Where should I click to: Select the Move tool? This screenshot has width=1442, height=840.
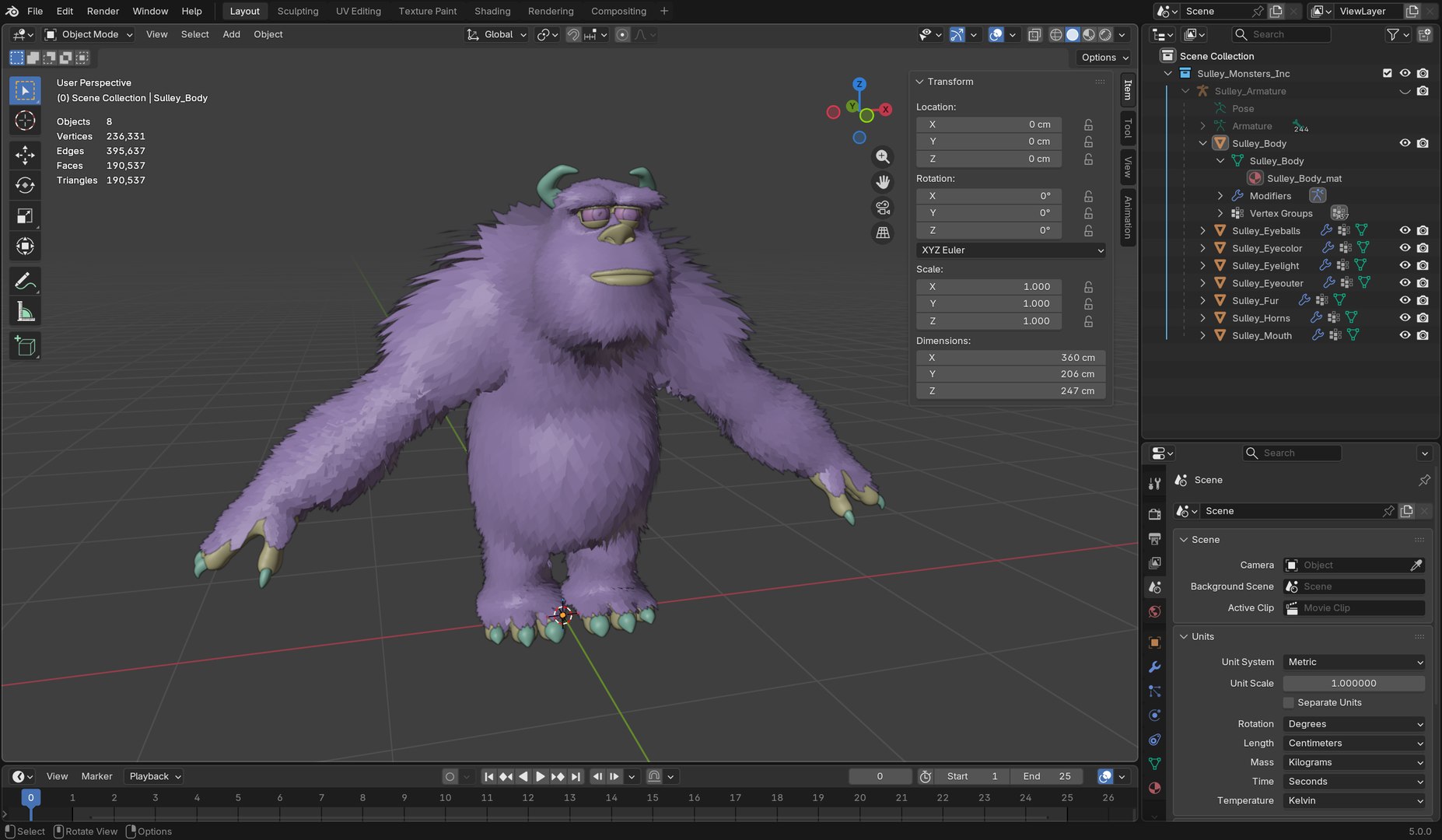[25, 155]
